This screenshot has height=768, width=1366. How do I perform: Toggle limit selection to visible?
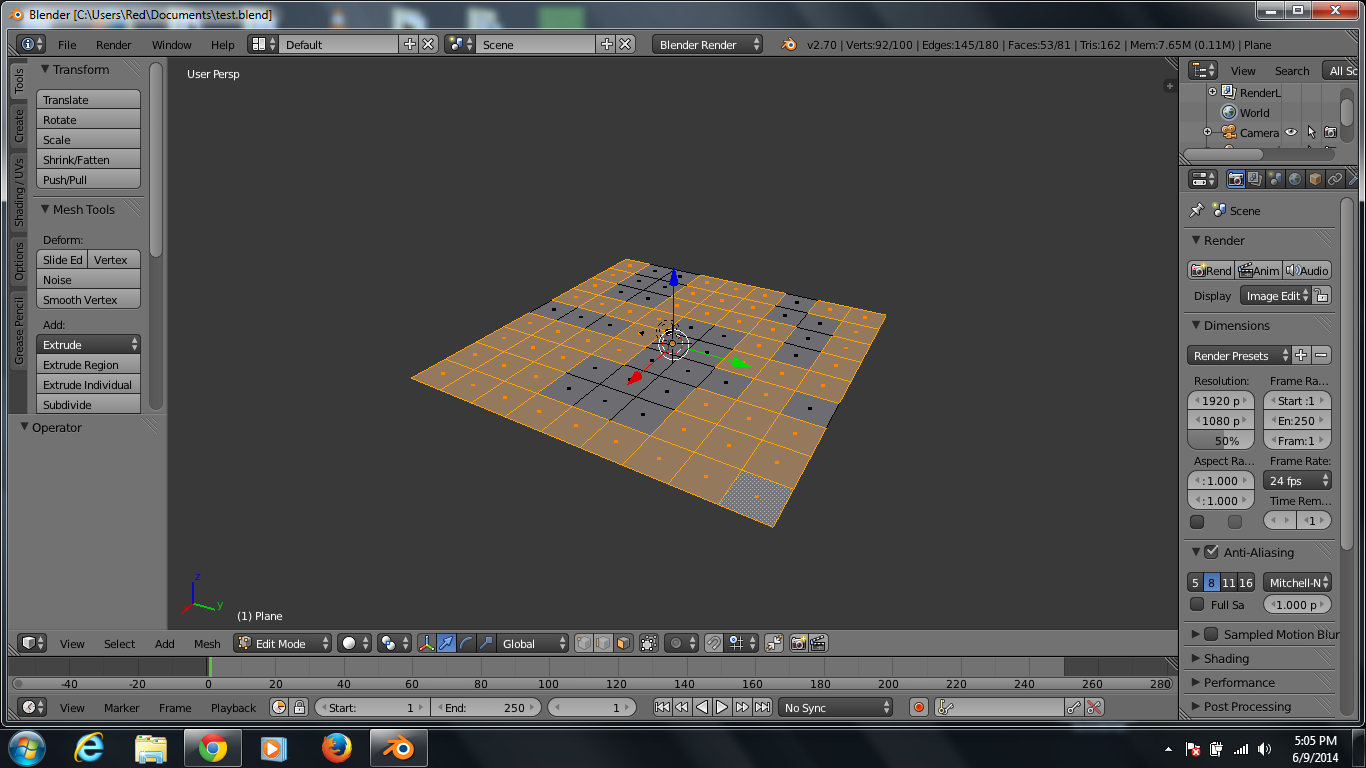point(649,643)
